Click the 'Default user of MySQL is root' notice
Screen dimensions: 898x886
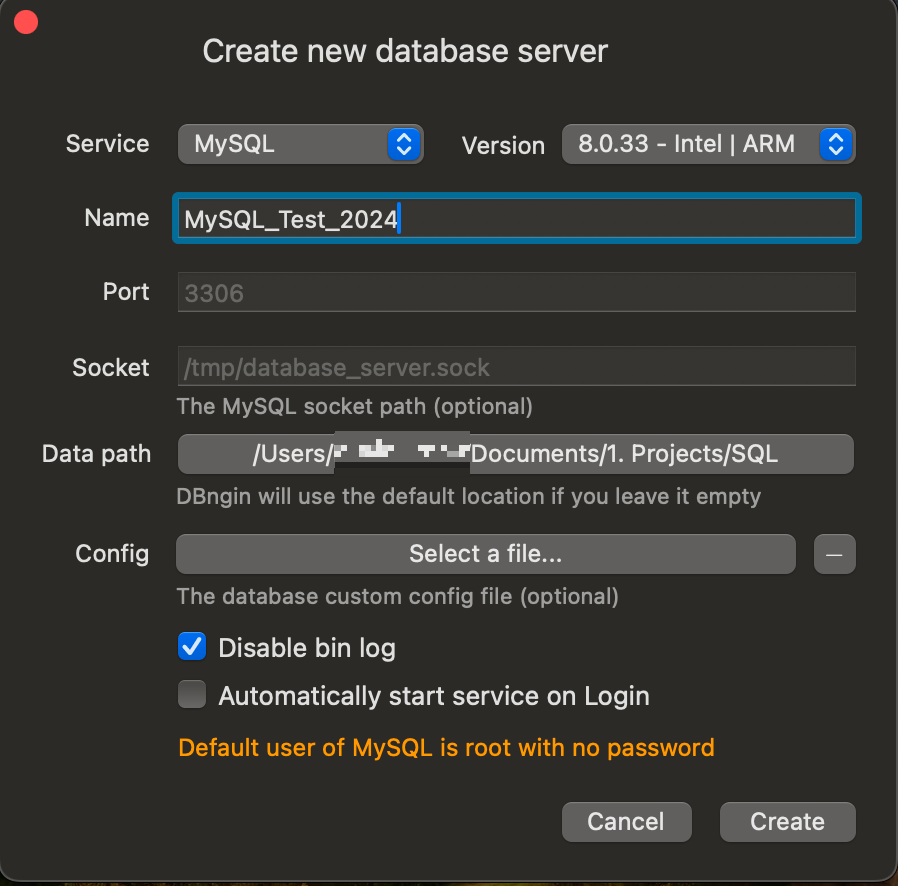click(446, 747)
